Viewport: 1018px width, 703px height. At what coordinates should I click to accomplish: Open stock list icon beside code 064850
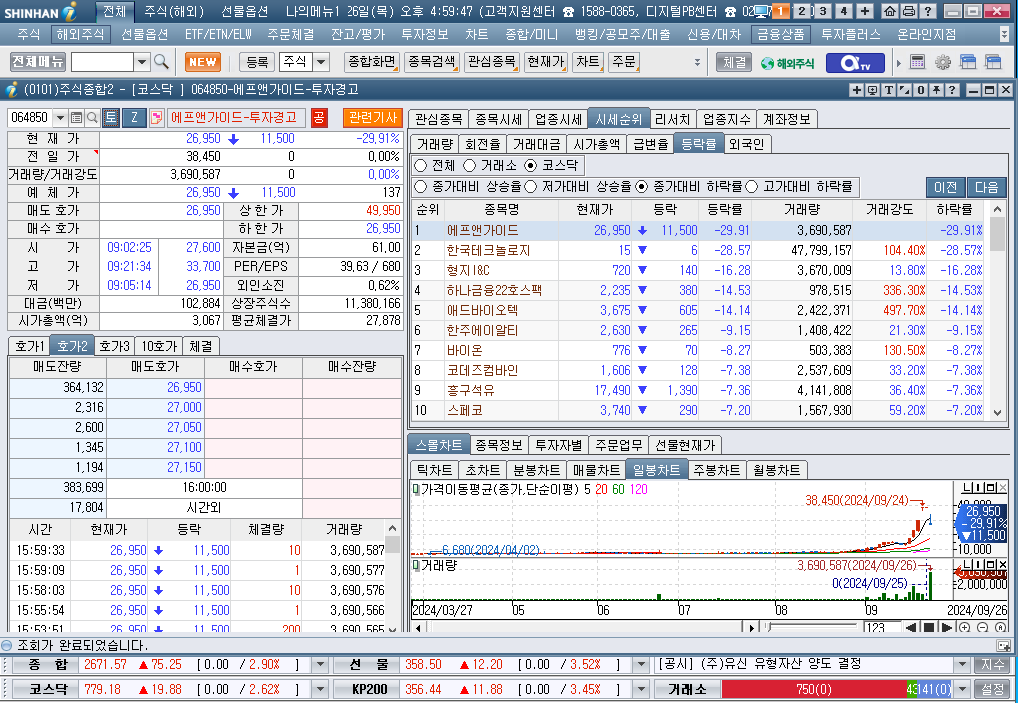77,117
